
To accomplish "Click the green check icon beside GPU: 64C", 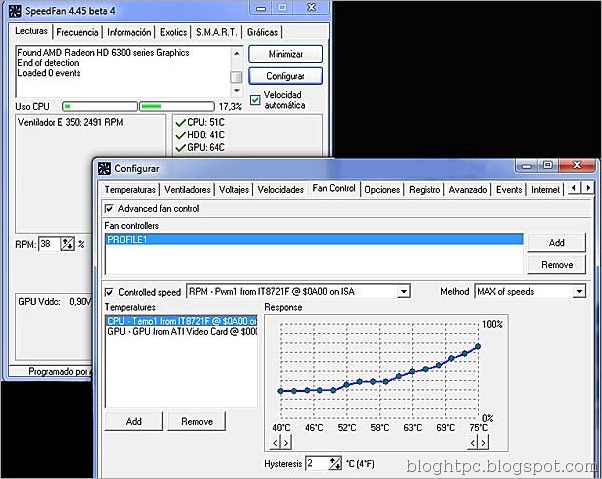I will pos(180,148).
